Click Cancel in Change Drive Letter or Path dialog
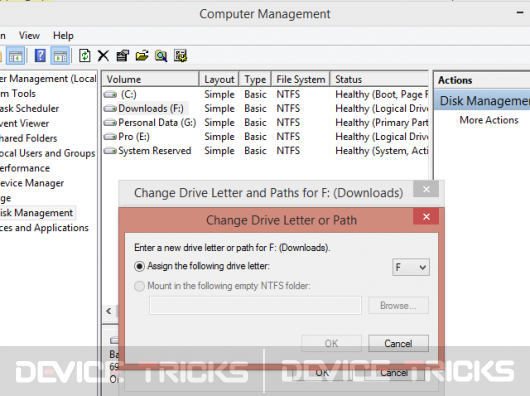This screenshot has height=396, width=530. tap(398, 343)
